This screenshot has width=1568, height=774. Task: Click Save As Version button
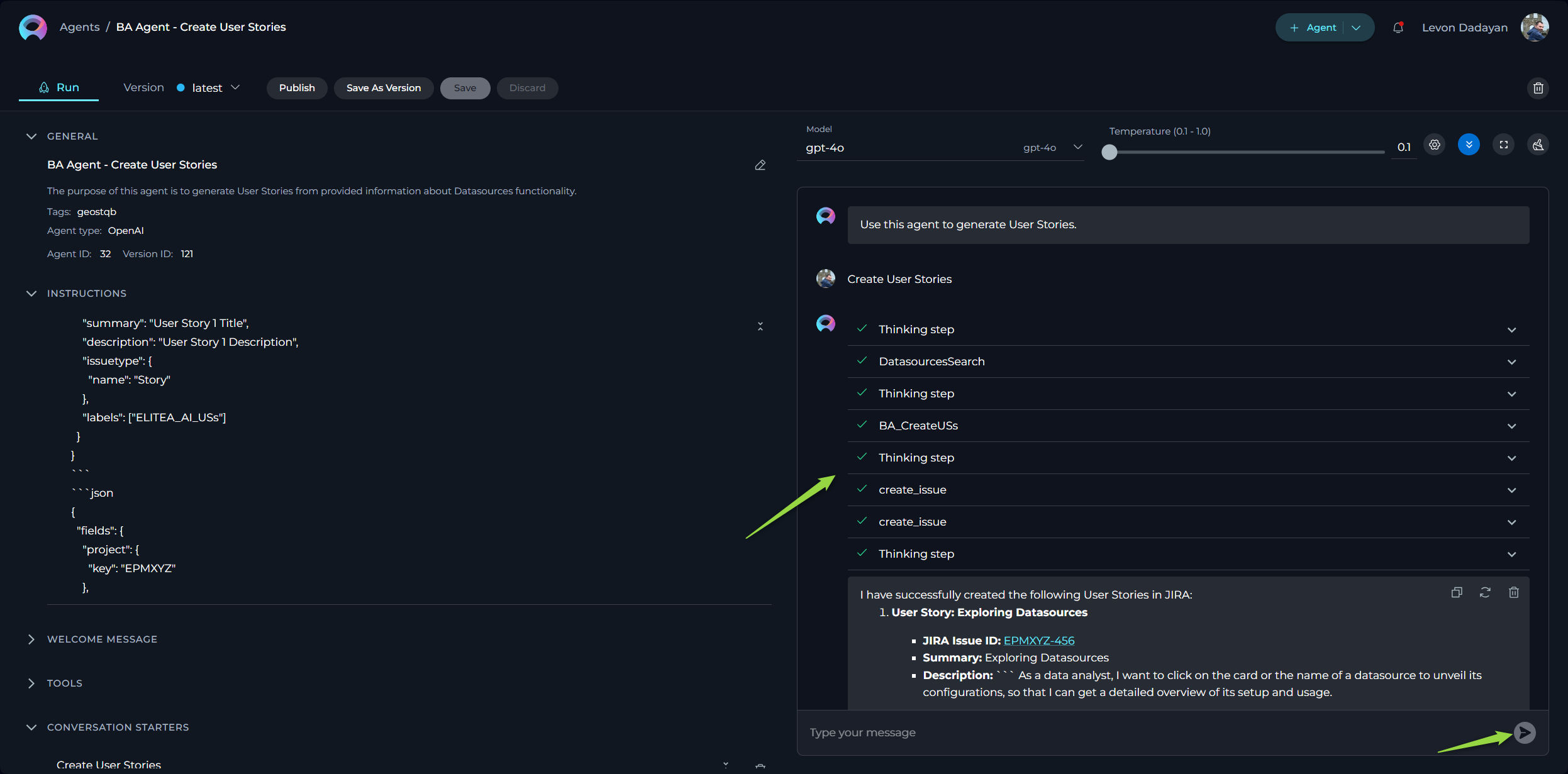pos(384,88)
